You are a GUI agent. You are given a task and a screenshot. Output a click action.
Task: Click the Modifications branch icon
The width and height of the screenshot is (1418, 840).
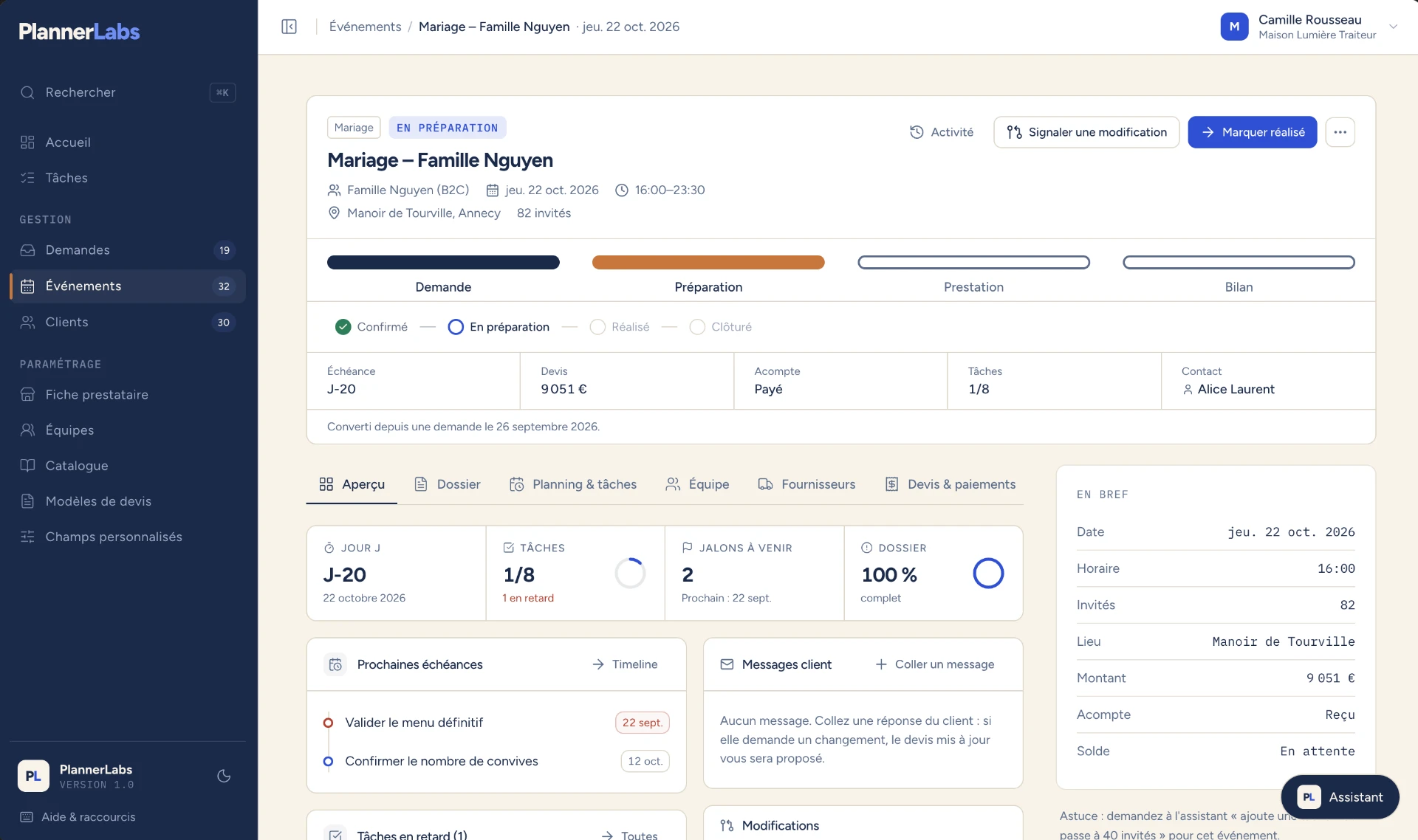click(x=727, y=826)
